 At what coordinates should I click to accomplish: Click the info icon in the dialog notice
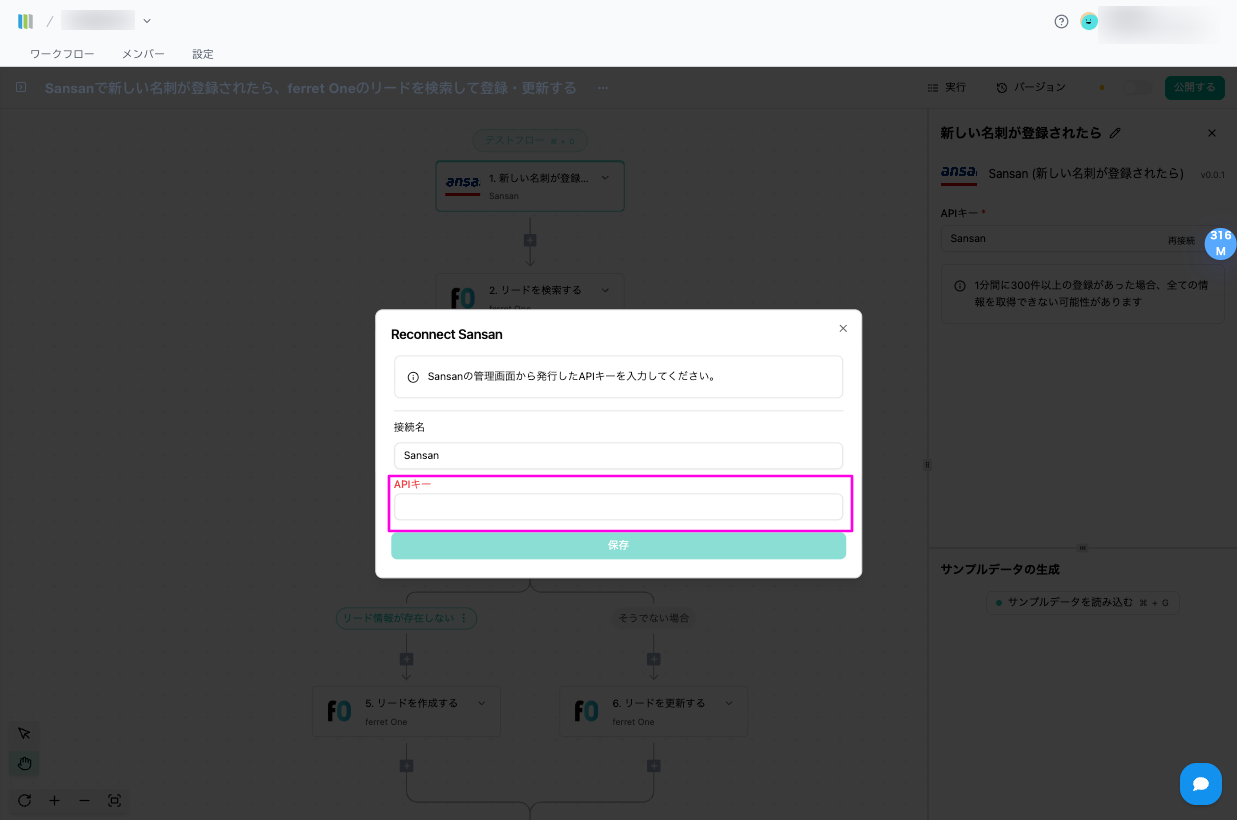(413, 377)
